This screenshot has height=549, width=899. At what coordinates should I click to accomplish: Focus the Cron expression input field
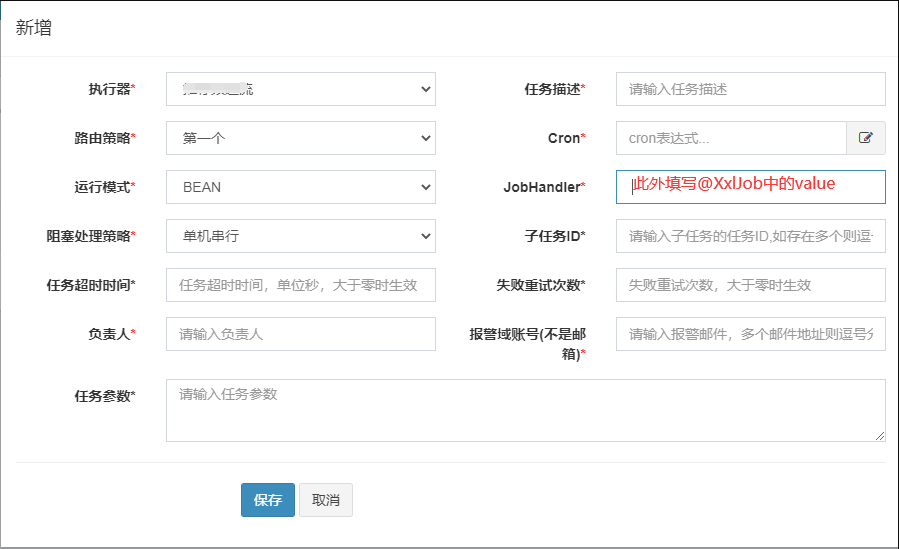pos(732,138)
